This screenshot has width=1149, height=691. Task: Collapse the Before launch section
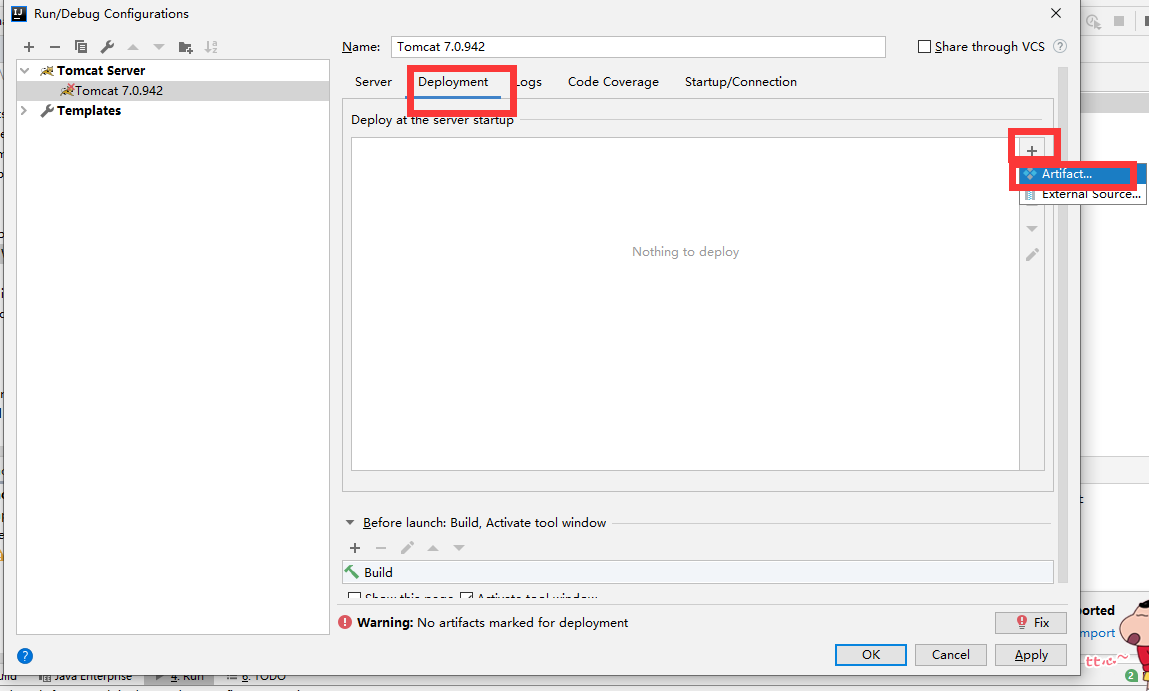350,522
